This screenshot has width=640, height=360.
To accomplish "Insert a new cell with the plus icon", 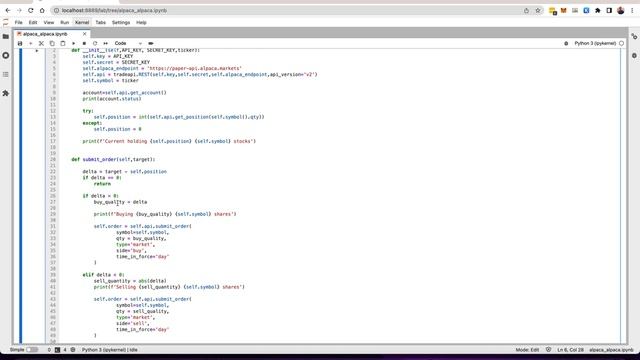I will click(x=31, y=43).
